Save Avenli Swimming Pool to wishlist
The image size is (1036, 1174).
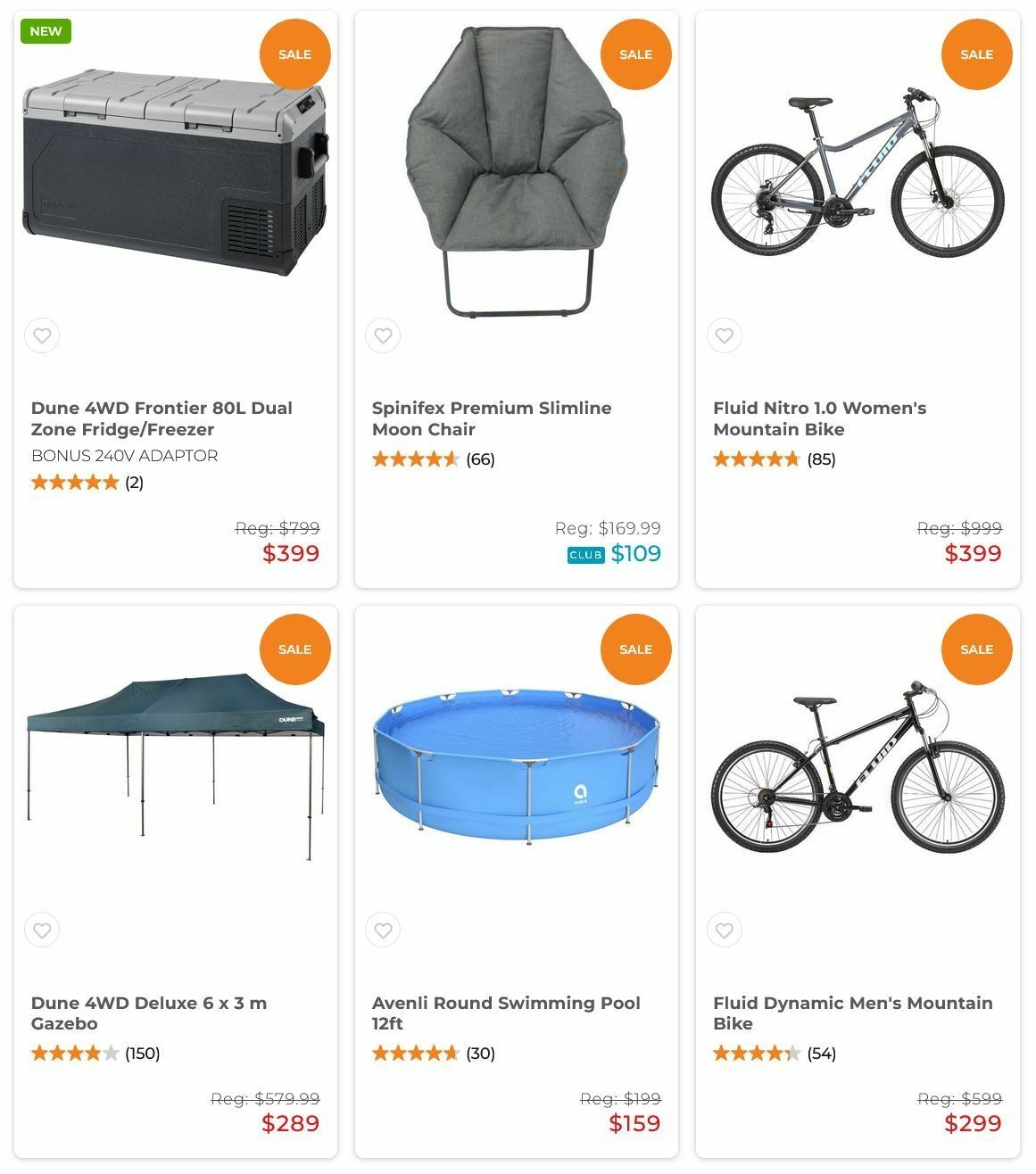(x=383, y=930)
